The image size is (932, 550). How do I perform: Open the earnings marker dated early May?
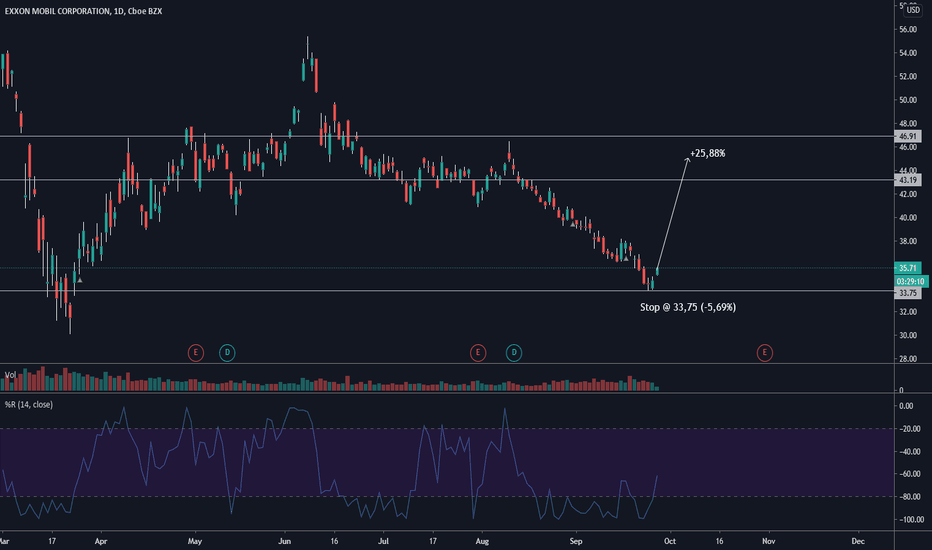pos(196,353)
